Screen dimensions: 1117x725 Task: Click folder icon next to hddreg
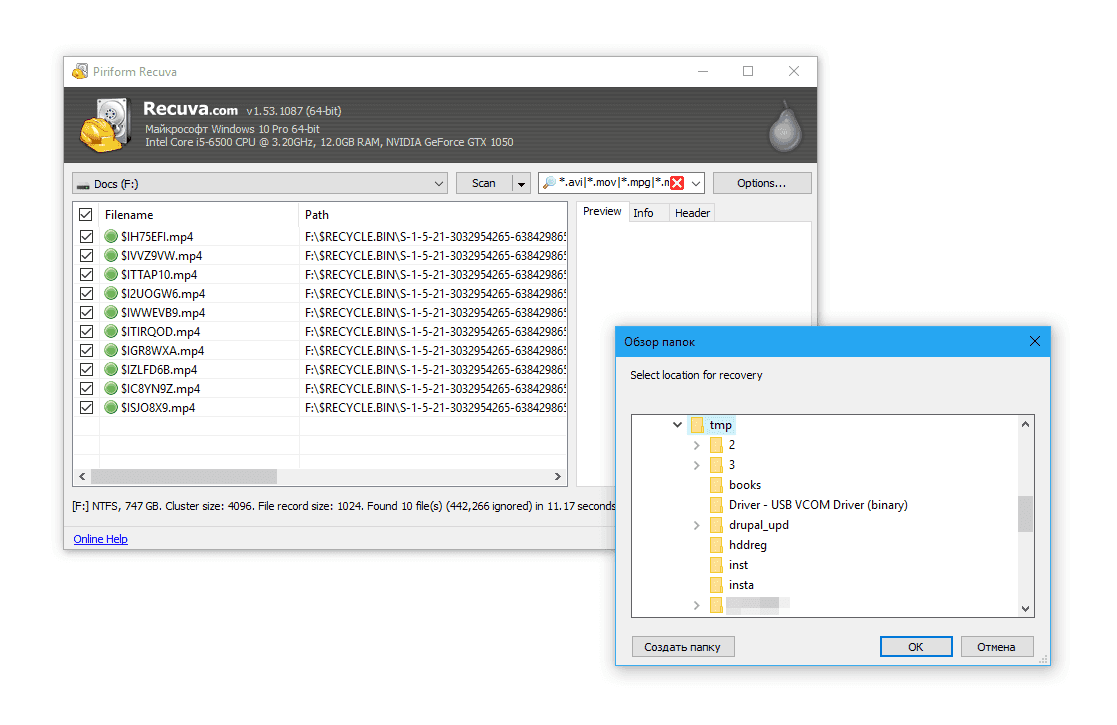pos(716,545)
